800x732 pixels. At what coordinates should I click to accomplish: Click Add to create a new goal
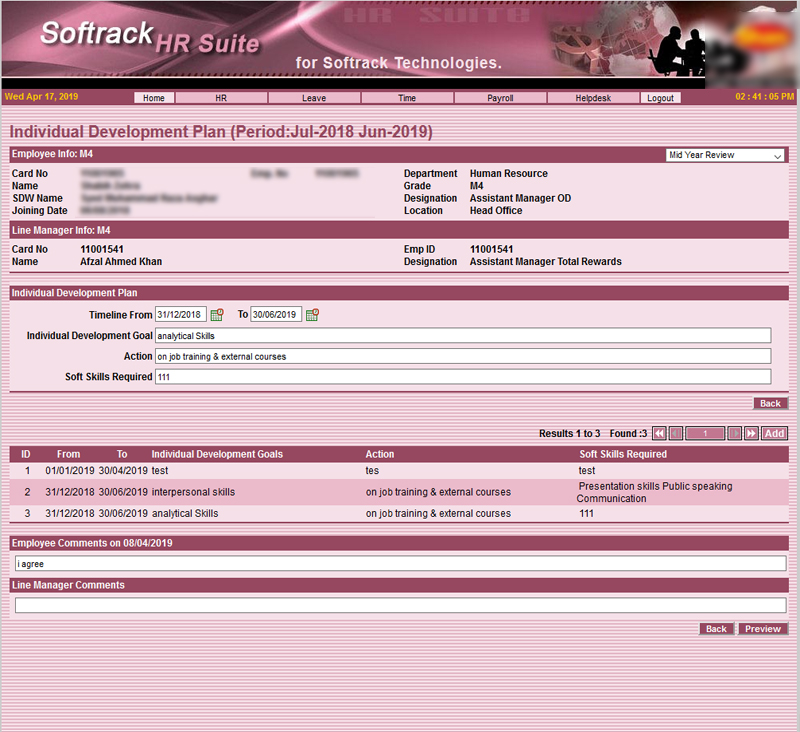[774, 433]
